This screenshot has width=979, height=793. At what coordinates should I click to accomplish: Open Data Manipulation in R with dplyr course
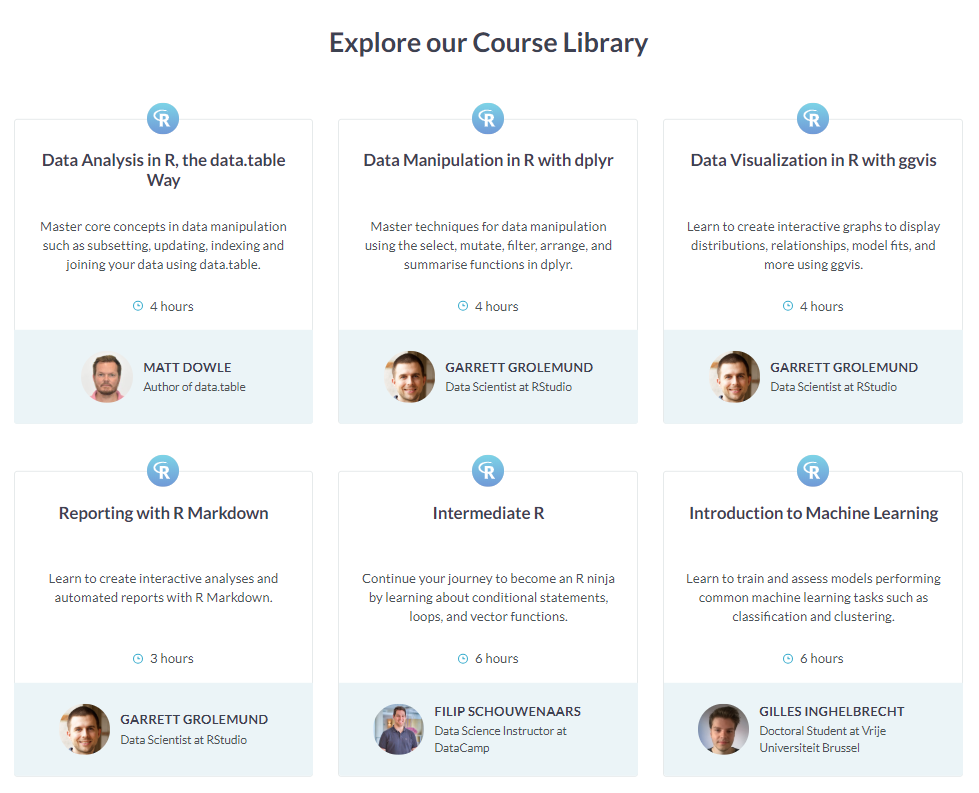tap(488, 160)
